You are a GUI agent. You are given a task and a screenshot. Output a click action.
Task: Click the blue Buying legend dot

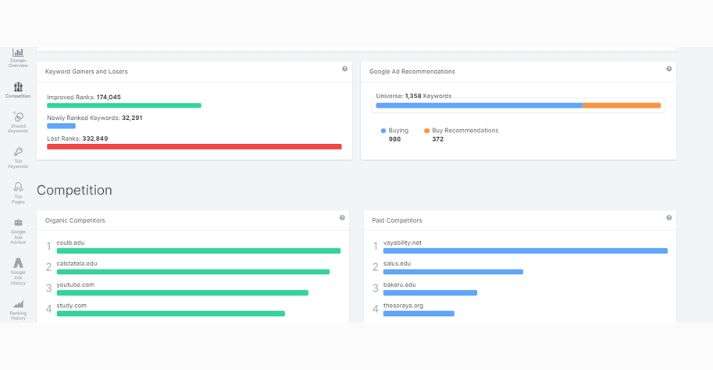tap(383, 130)
